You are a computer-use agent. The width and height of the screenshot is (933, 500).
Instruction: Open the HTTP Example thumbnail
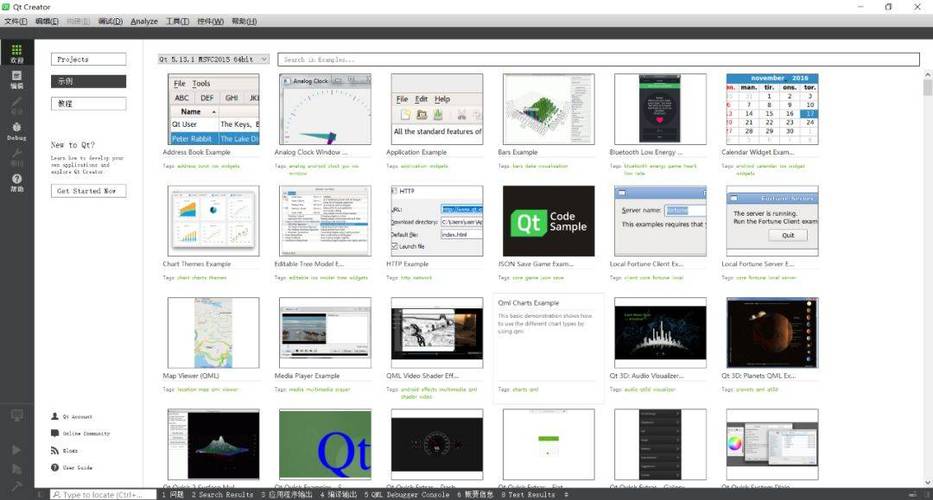(x=437, y=221)
